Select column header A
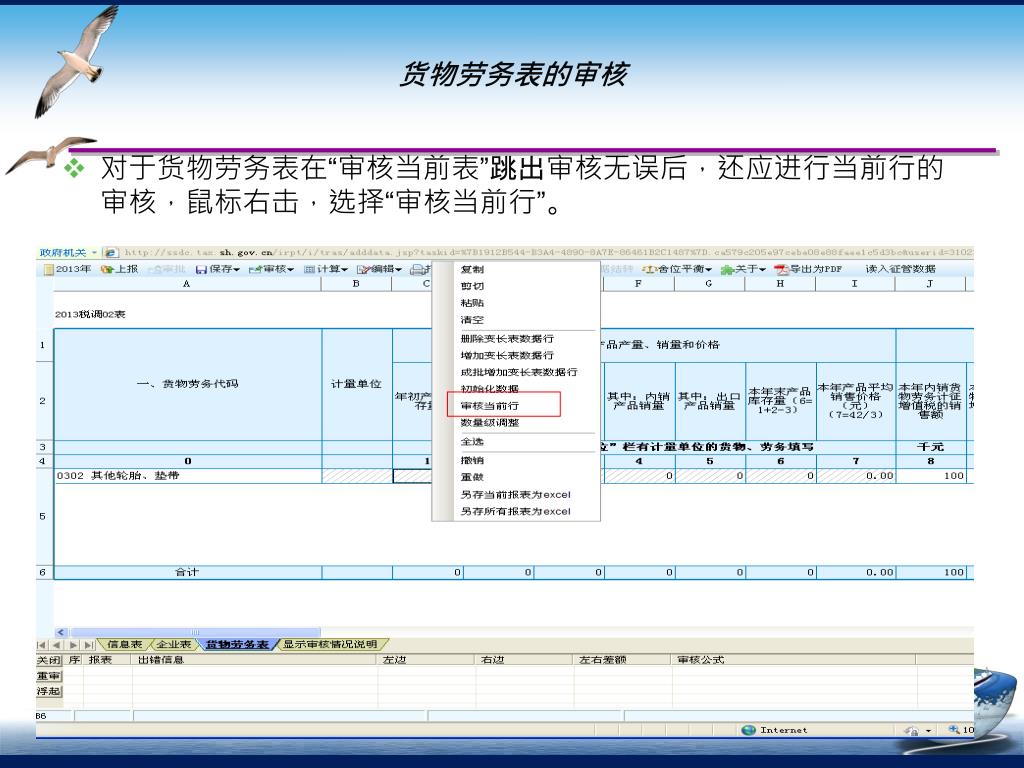Viewport: 1024px width, 768px height. [187, 283]
